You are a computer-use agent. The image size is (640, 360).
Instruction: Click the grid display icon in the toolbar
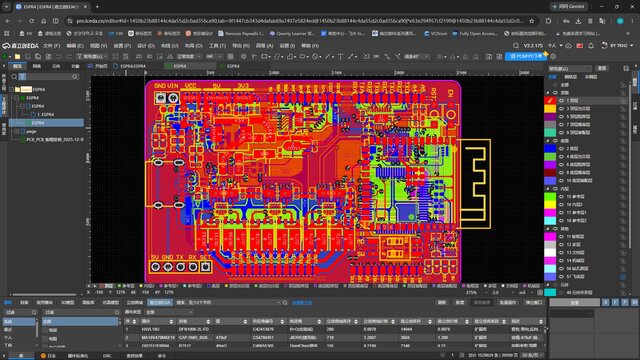[231, 57]
